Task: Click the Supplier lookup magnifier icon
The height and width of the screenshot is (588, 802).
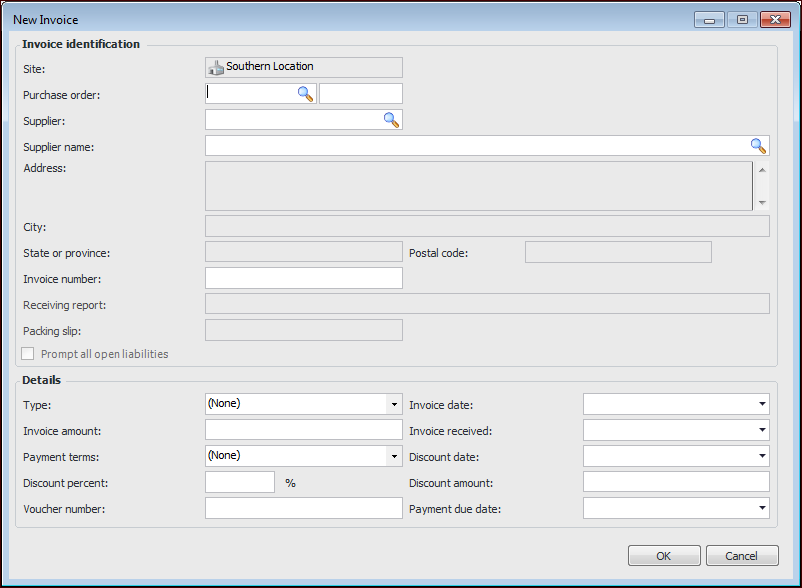Action: [392, 120]
